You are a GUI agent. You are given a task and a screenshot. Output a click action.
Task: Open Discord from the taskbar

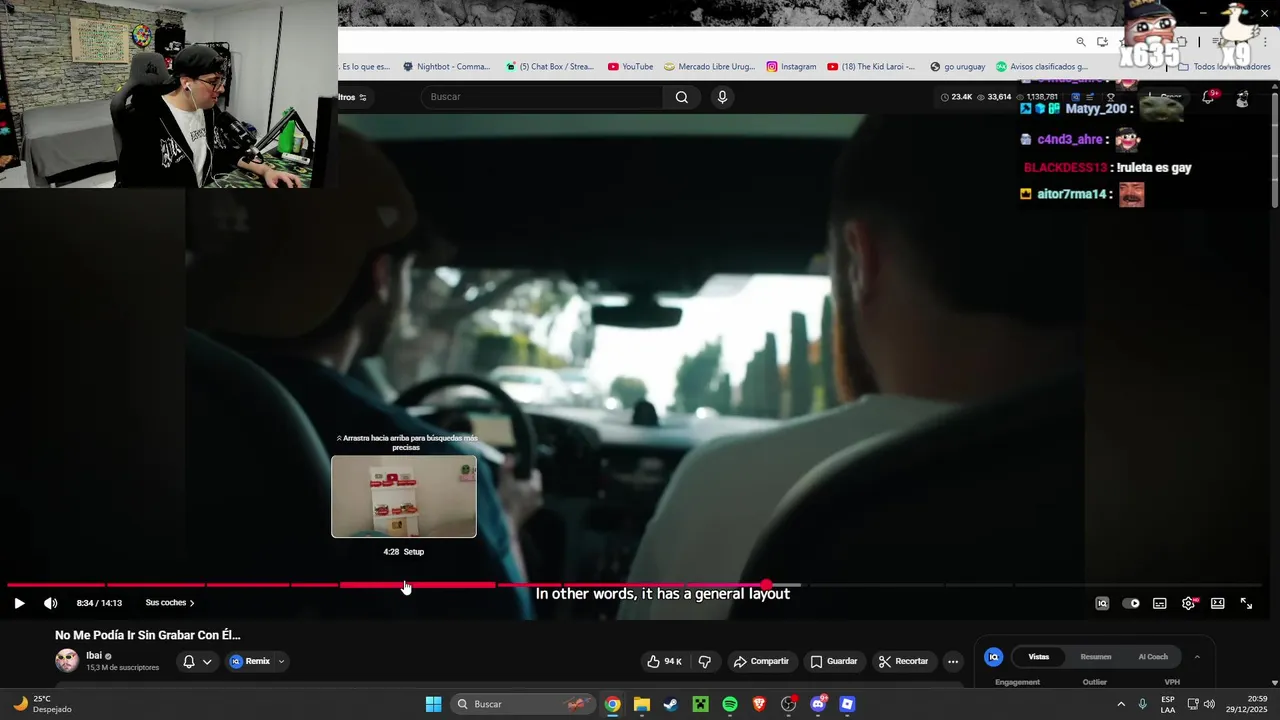coord(818,704)
